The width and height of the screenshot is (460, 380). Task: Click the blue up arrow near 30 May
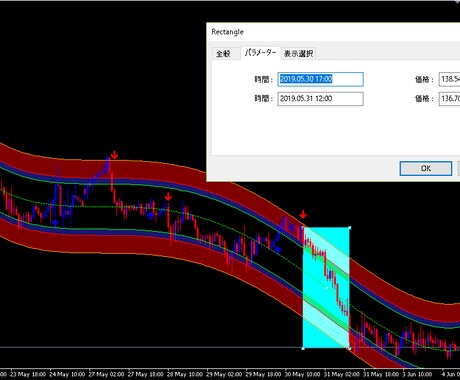277,249
